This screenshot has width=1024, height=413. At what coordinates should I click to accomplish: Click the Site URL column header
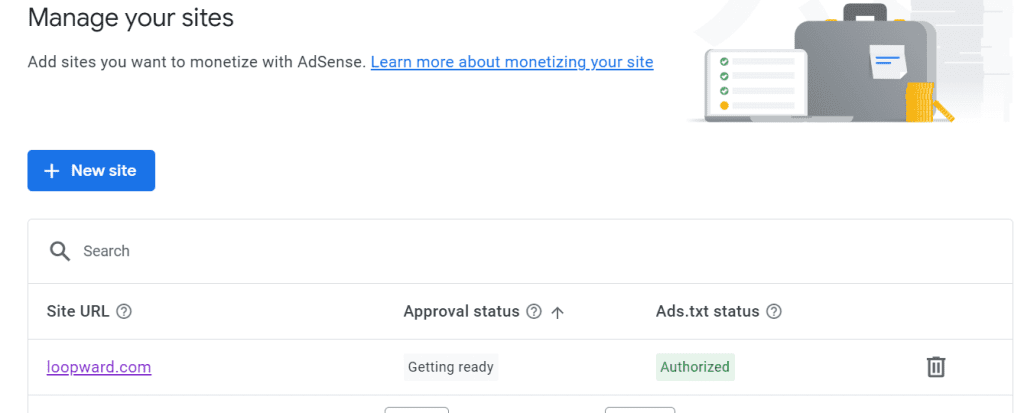tap(78, 312)
